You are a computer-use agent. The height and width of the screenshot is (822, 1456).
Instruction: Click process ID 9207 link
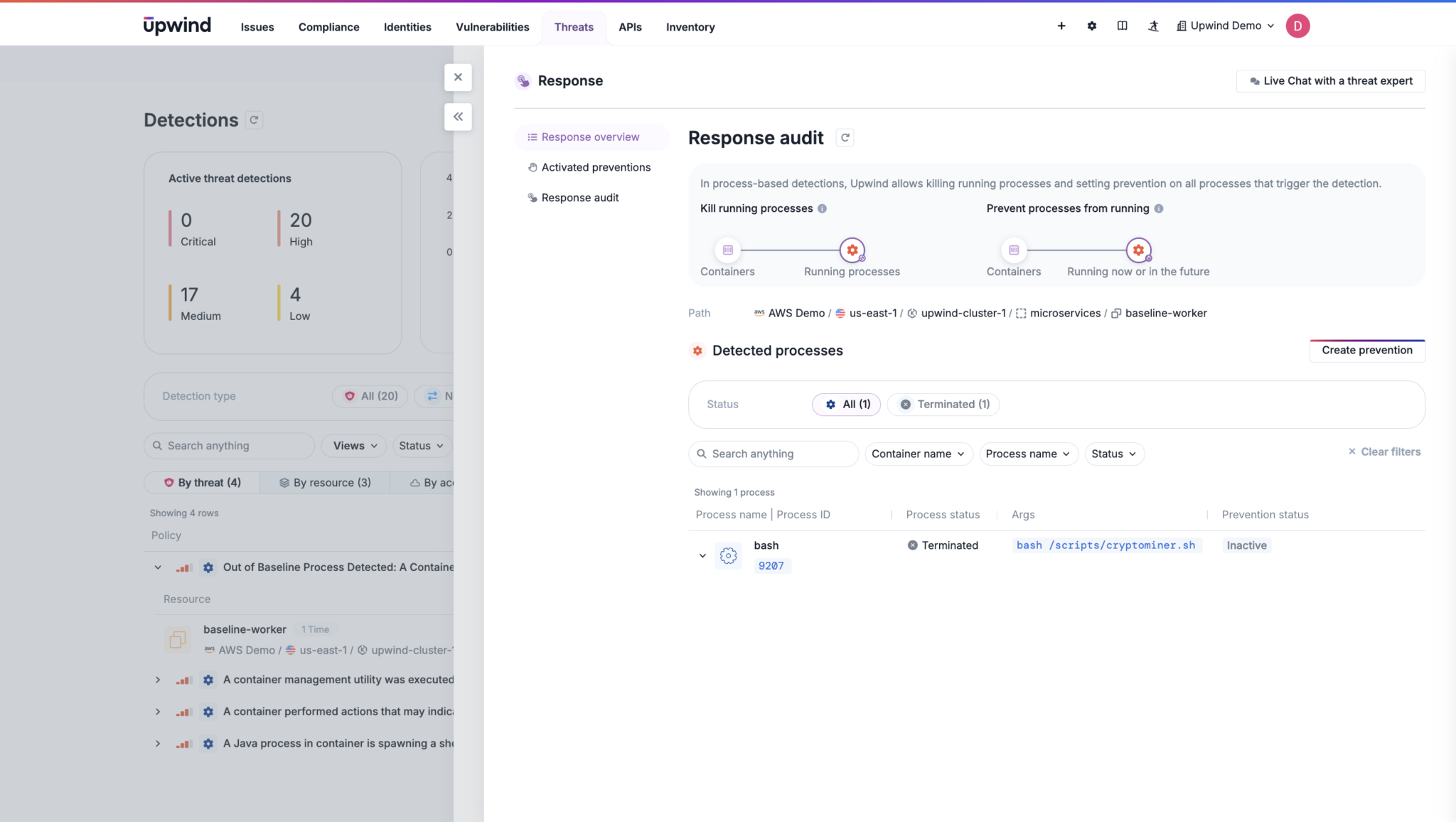click(x=771, y=566)
